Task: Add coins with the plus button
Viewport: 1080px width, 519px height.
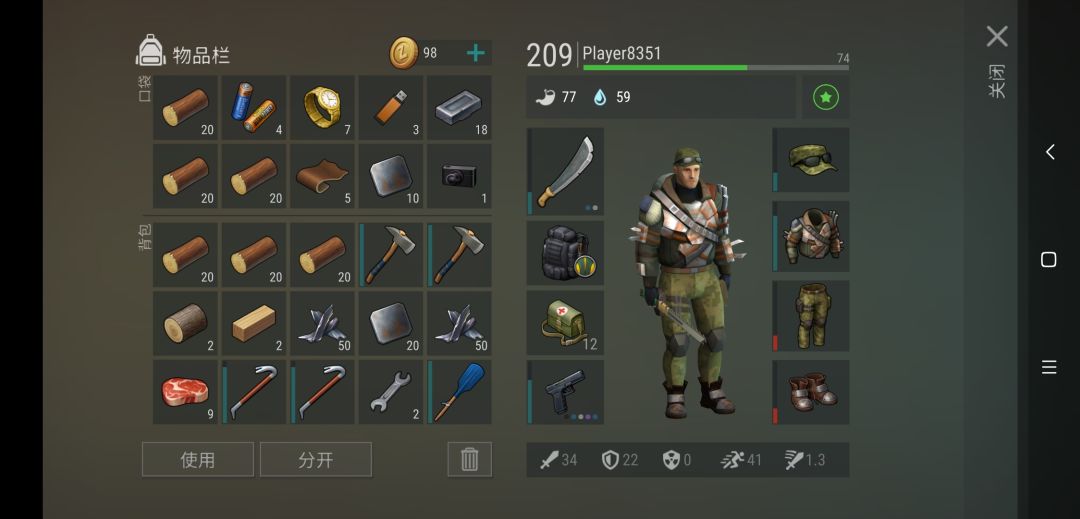Action: [475, 53]
